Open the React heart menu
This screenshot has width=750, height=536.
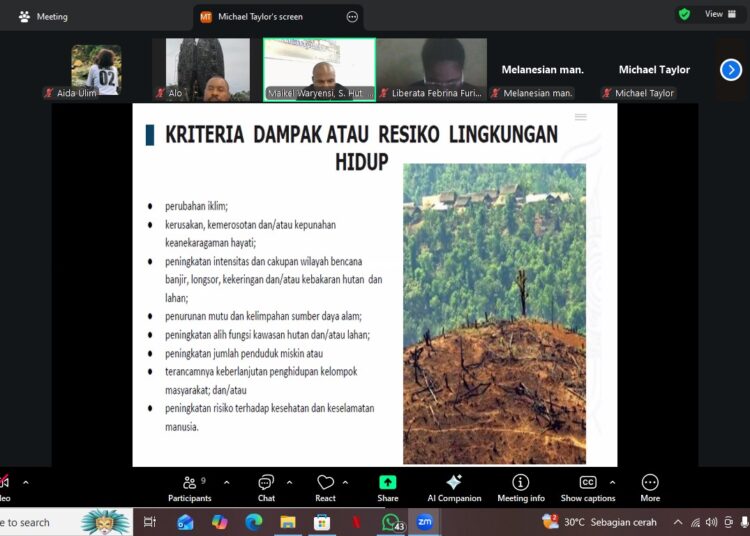(x=325, y=489)
